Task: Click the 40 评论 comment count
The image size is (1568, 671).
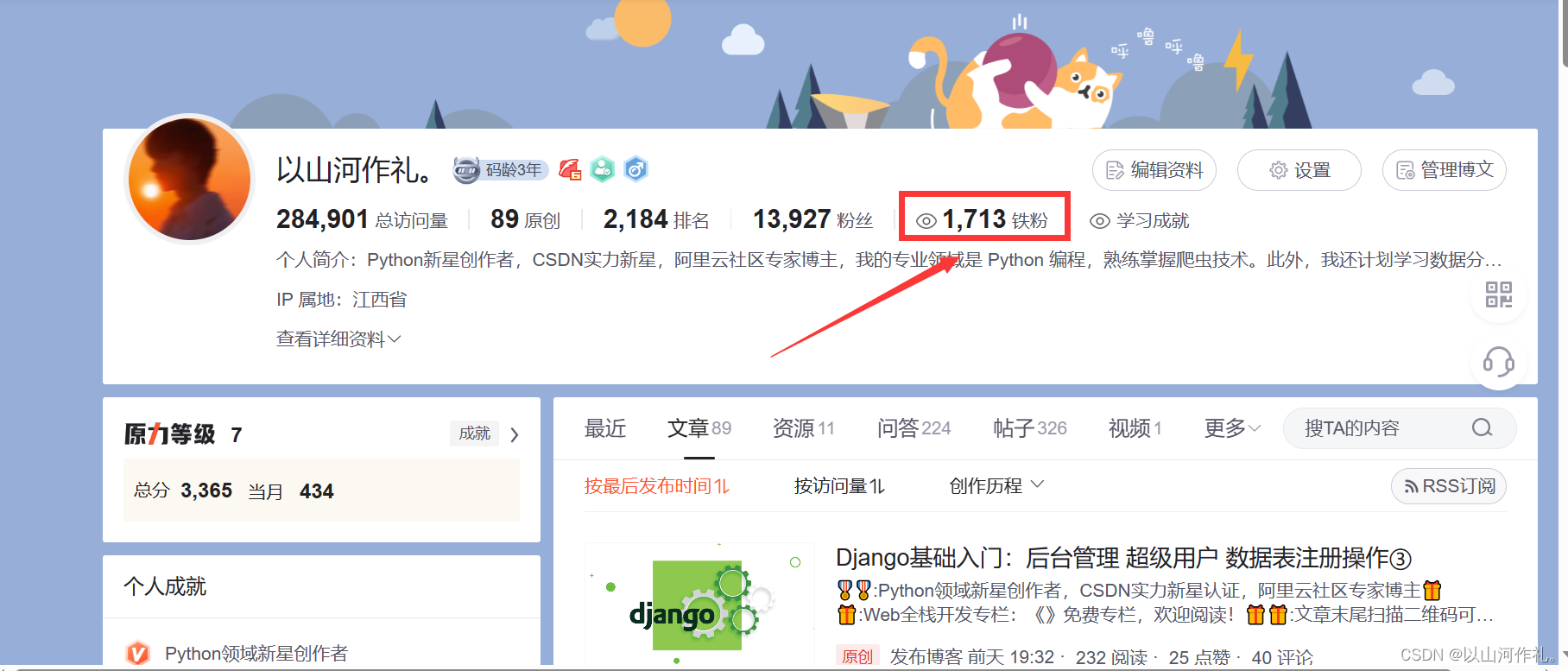Action: pyautogui.click(x=1282, y=657)
